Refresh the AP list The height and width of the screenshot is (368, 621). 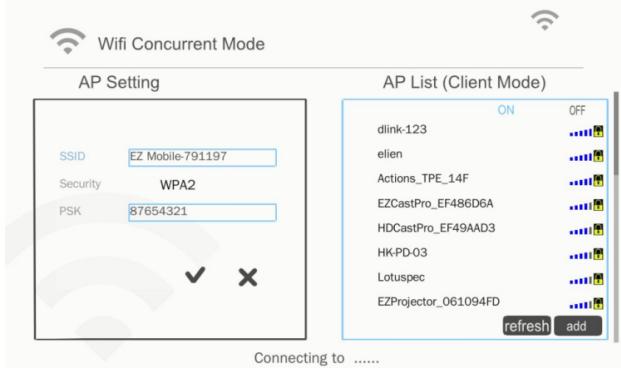pyautogui.click(x=527, y=326)
